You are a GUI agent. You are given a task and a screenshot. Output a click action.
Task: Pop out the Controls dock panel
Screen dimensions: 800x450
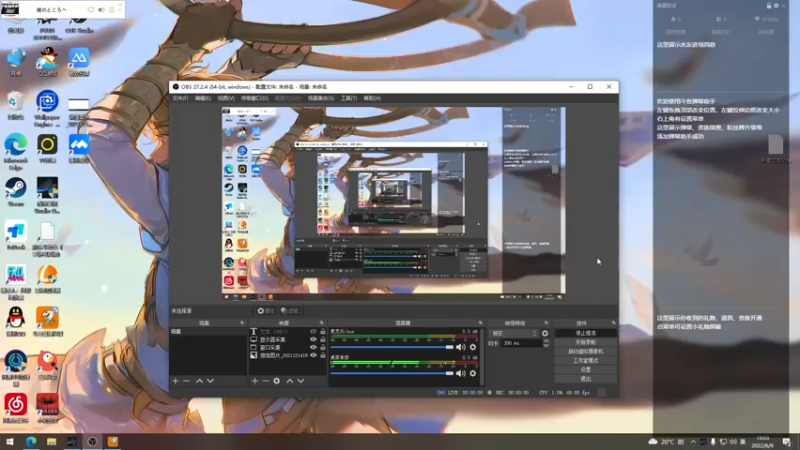click(x=613, y=323)
